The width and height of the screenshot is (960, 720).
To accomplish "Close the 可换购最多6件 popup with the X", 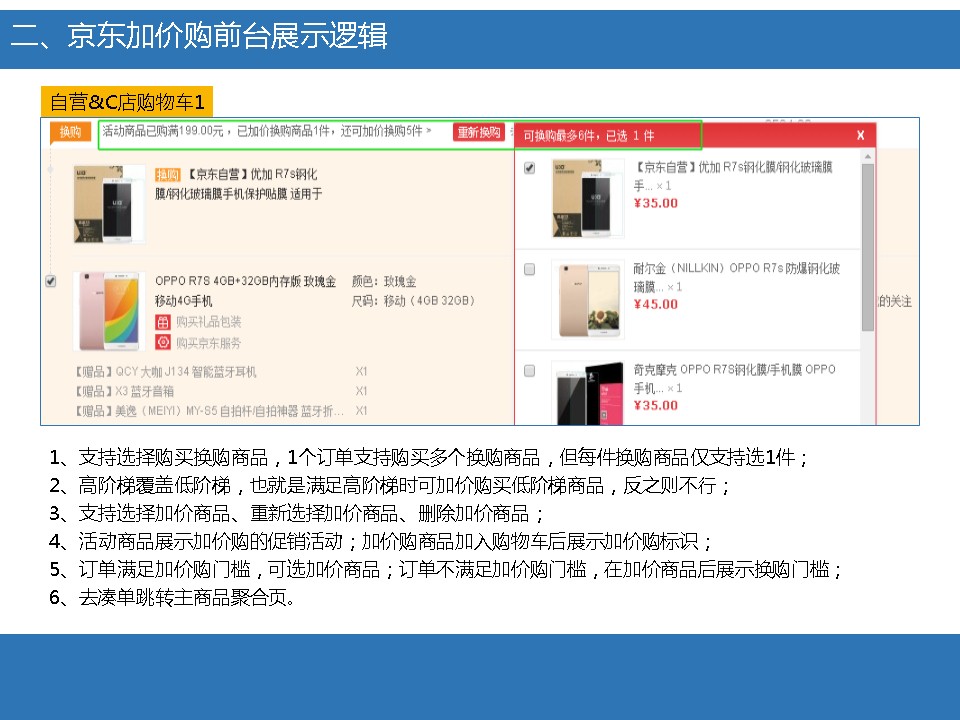I will pyautogui.click(x=860, y=135).
